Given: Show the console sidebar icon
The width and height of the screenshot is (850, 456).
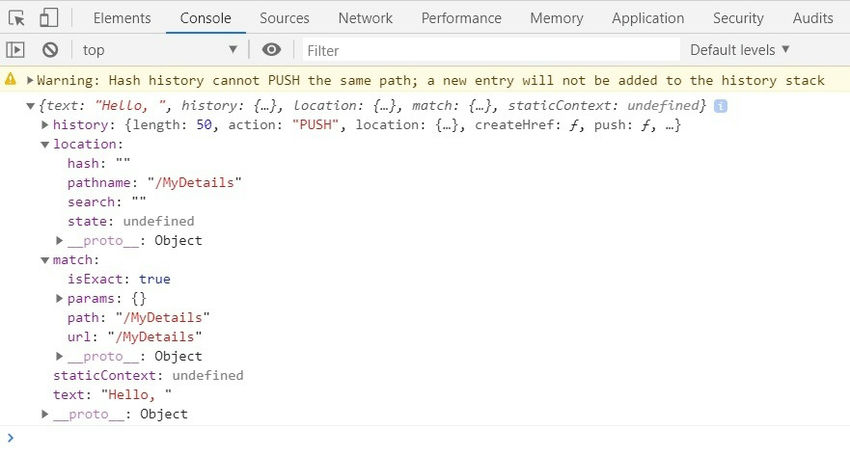Looking at the screenshot, I should pos(15,50).
